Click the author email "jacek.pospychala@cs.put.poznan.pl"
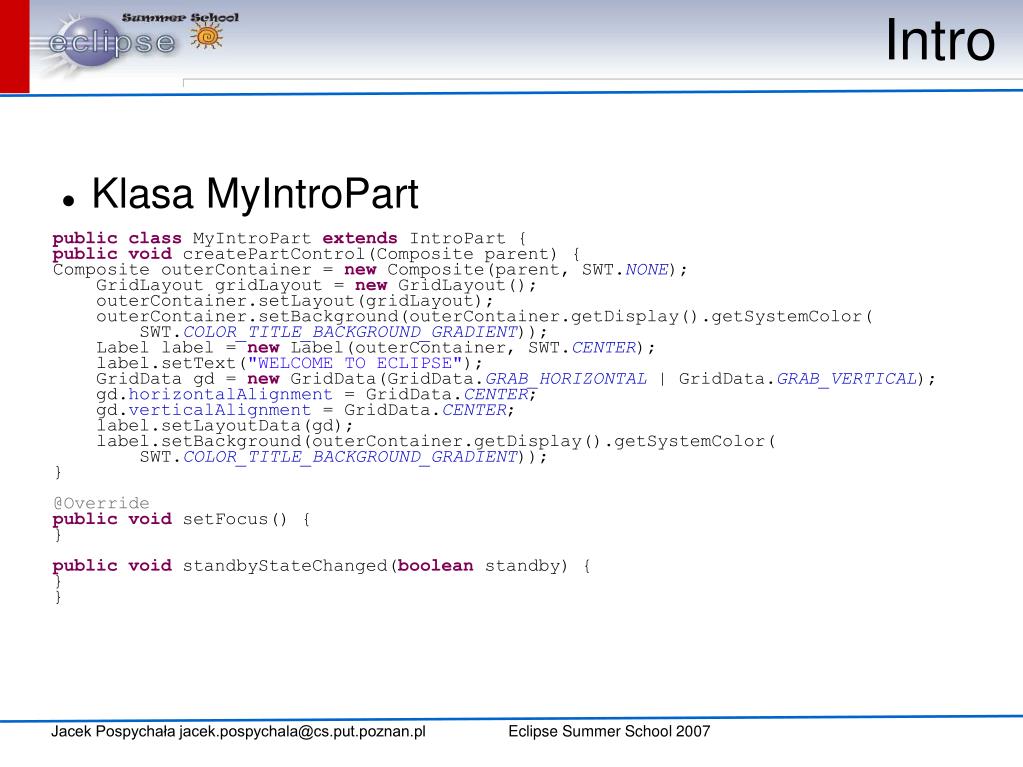This screenshot has height=767, width=1023. 302,732
